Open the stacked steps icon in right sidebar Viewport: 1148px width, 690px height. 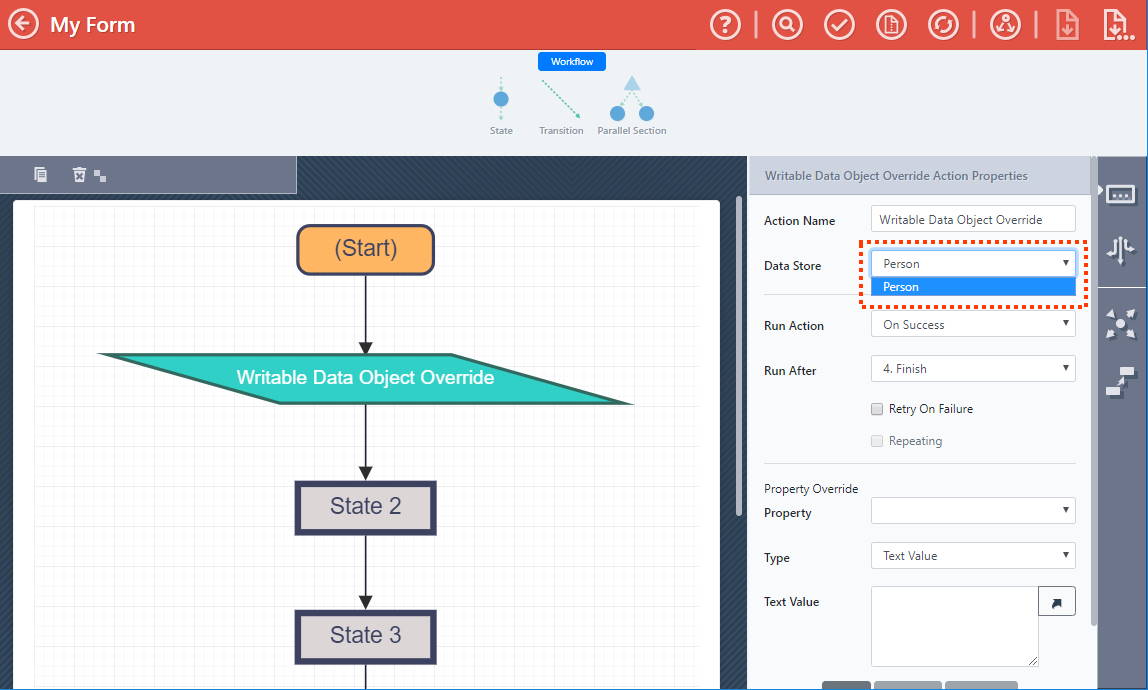1121,382
